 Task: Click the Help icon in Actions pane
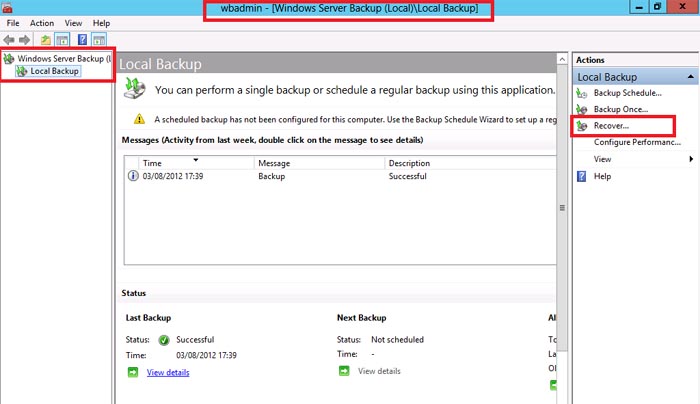tap(581, 176)
